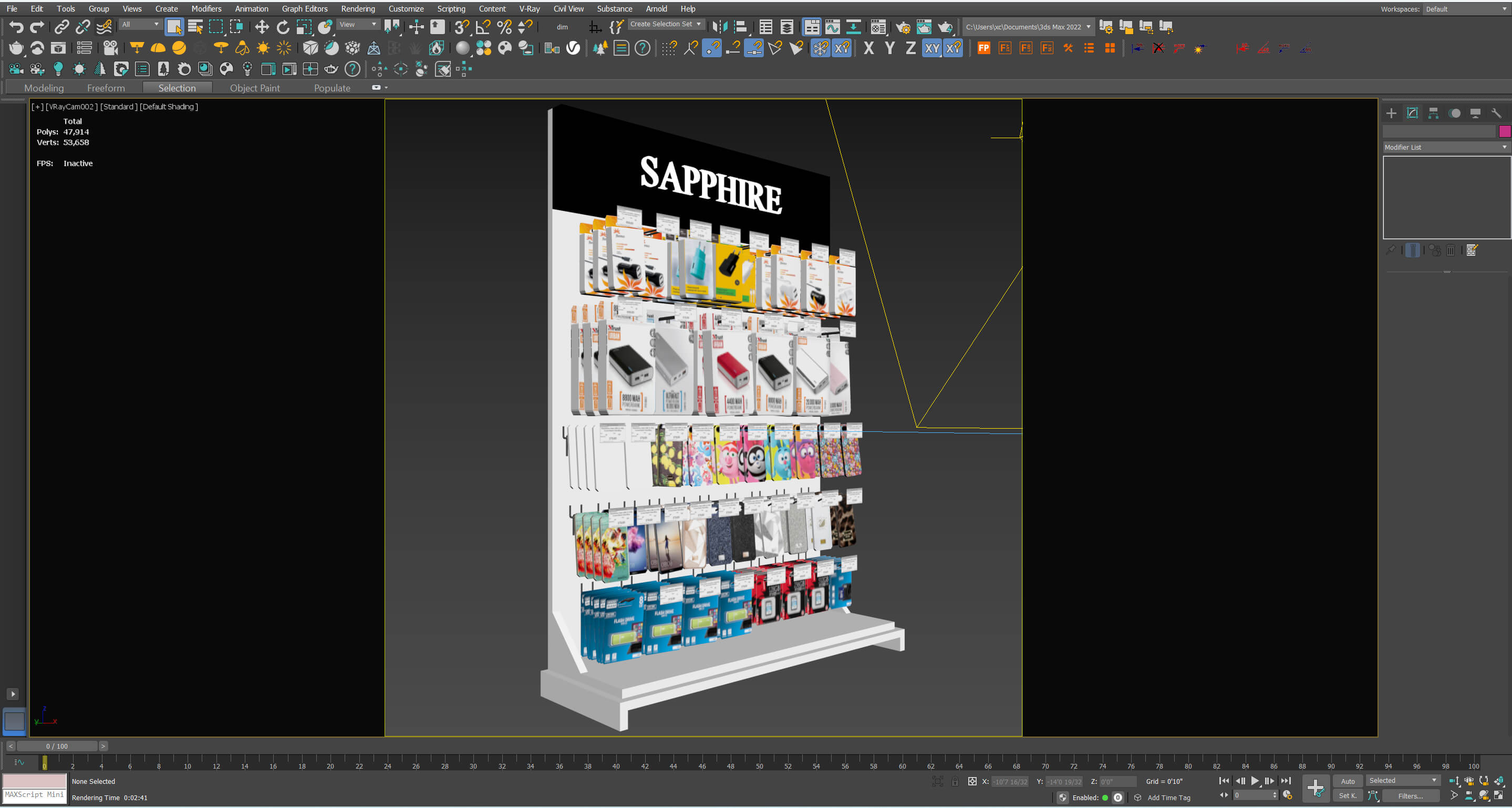Click the V-Ray camera icon
The image size is (1512, 808).
tap(110, 48)
